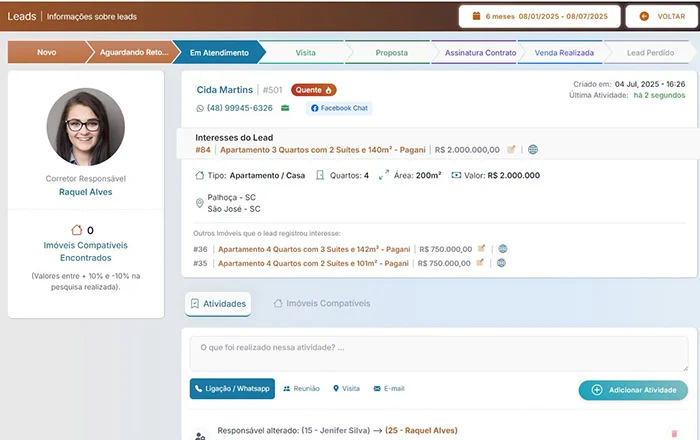
Task: Click the user icon beside Responsável alterado
Action: tap(200, 436)
